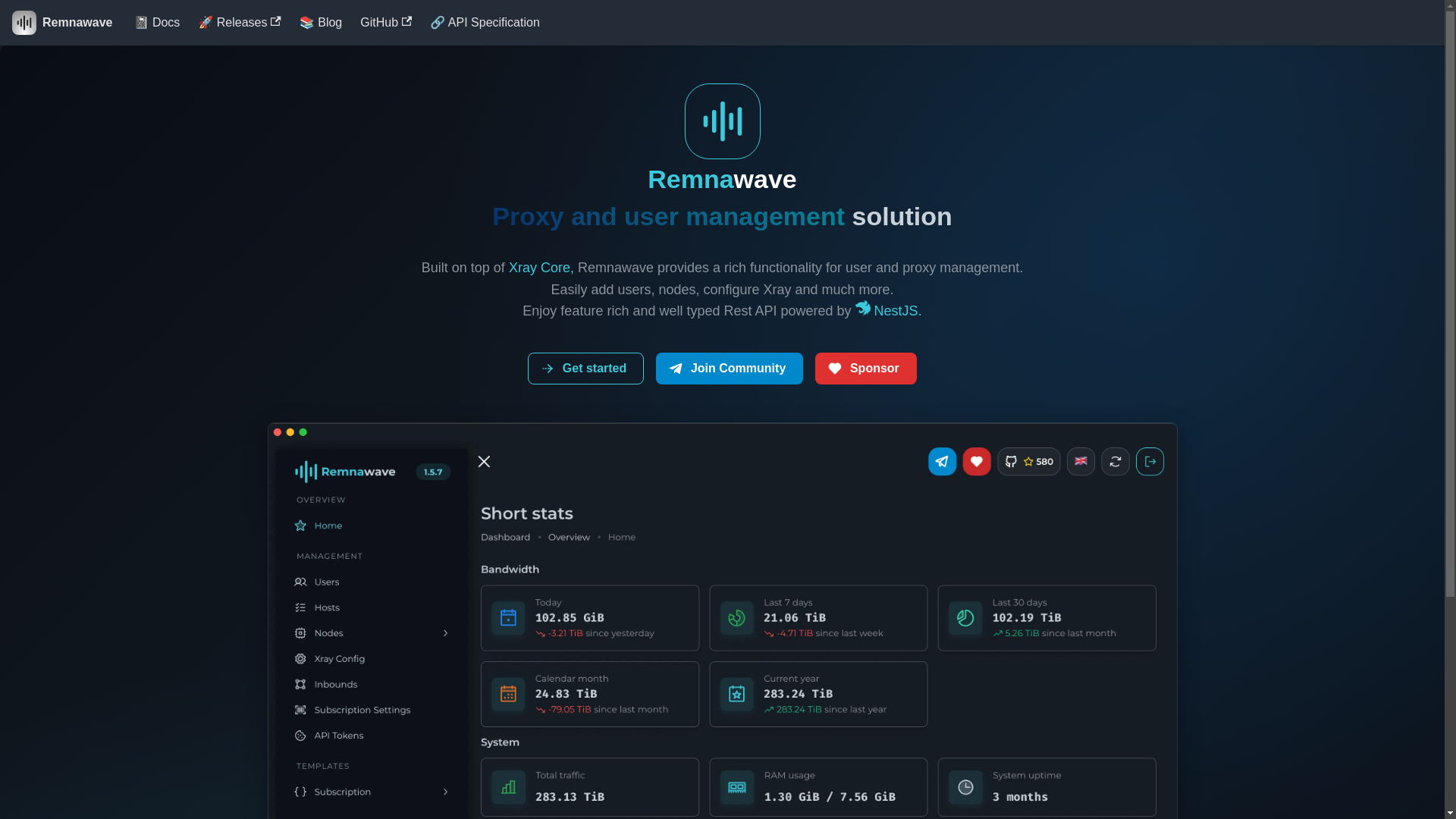This screenshot has width=1456, height=819.
Task: Click the 283.24 TiB Current year value
Action: pos(798,694)
